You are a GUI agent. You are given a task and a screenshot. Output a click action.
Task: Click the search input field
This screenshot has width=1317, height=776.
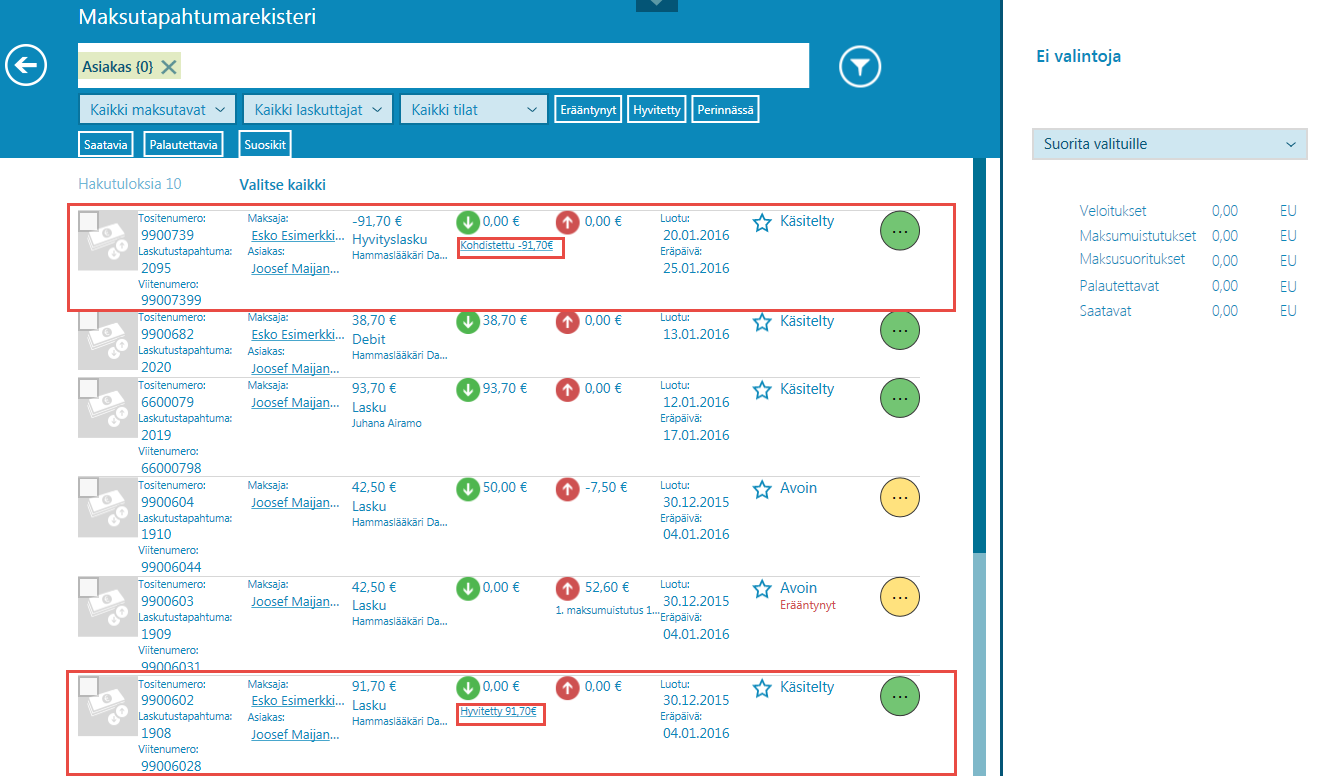490,67
